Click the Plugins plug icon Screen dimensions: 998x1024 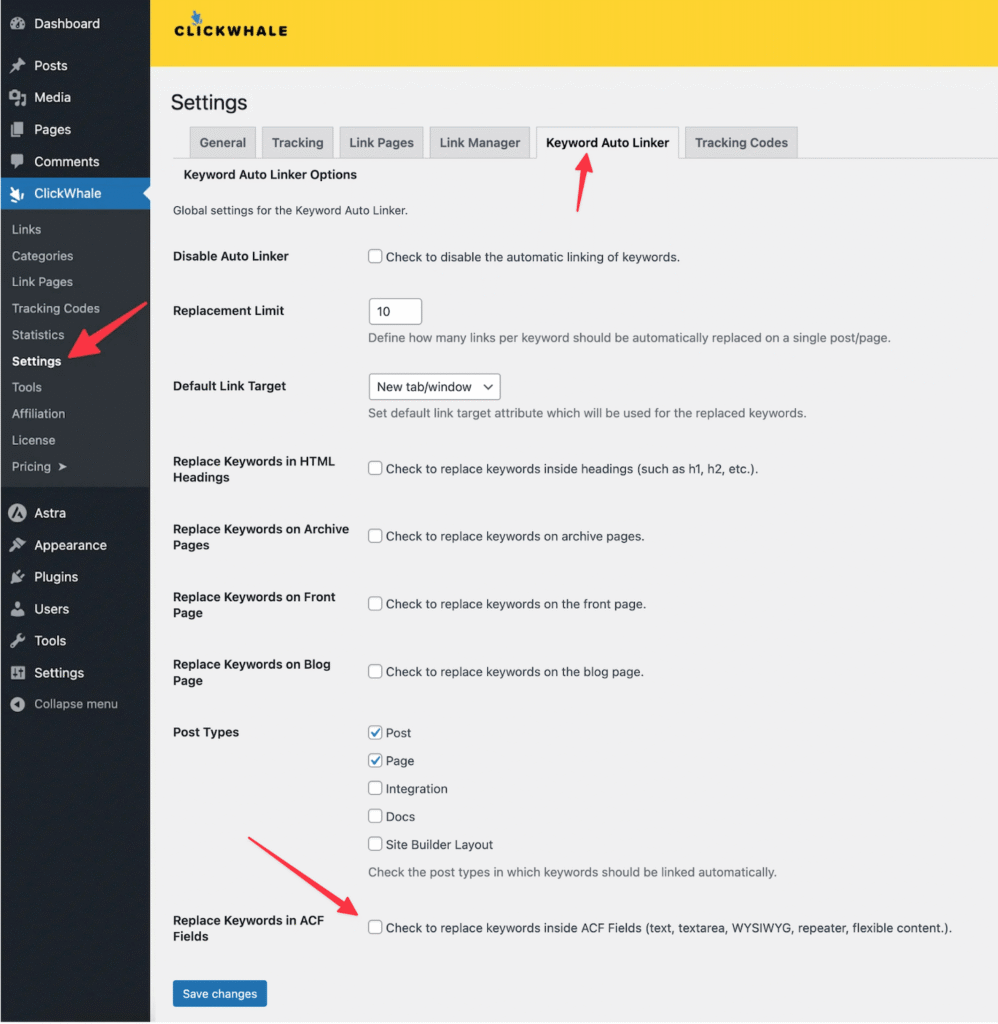click(18, 577)
